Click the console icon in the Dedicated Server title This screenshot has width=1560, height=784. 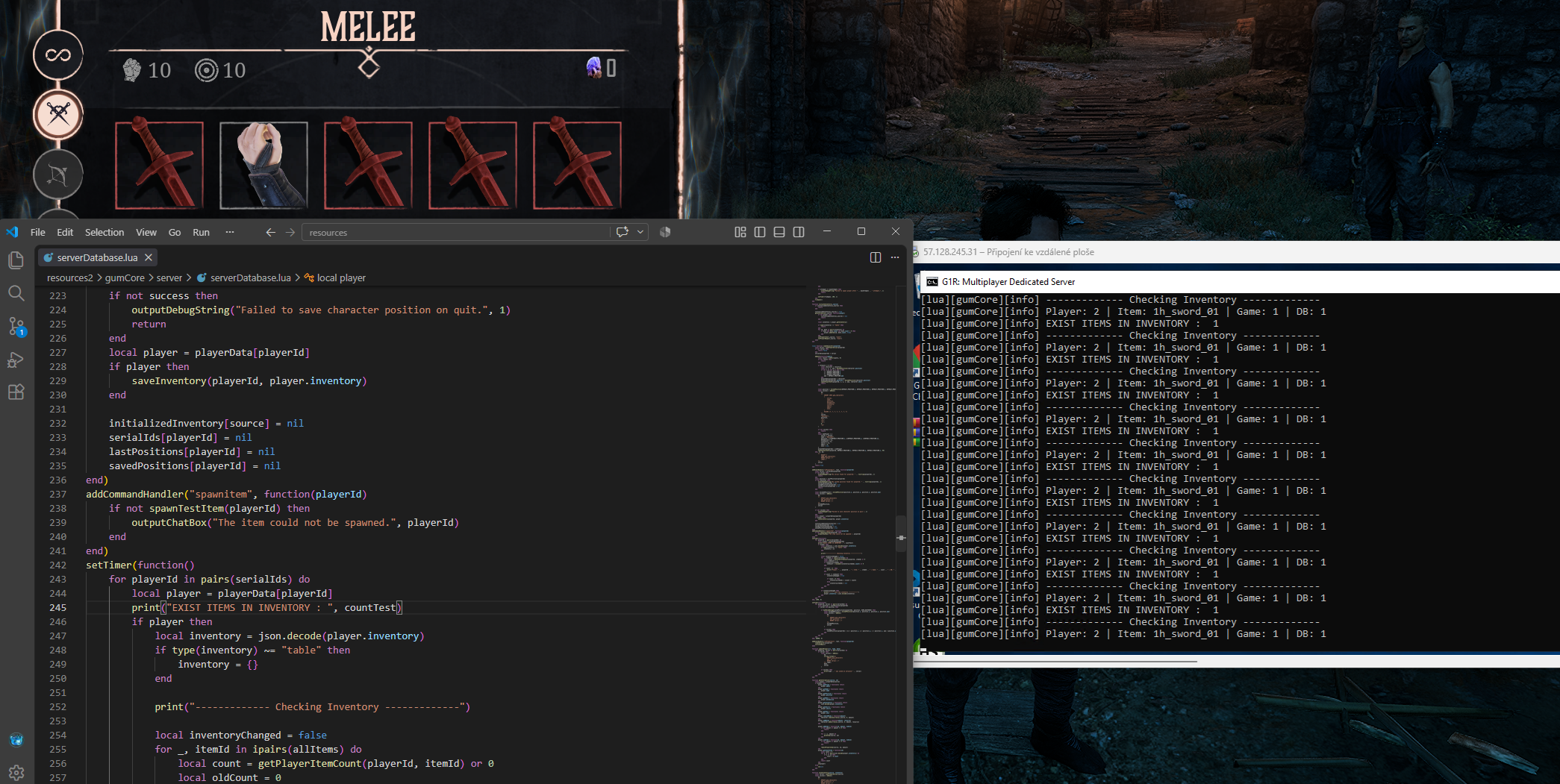click(932, 282)
